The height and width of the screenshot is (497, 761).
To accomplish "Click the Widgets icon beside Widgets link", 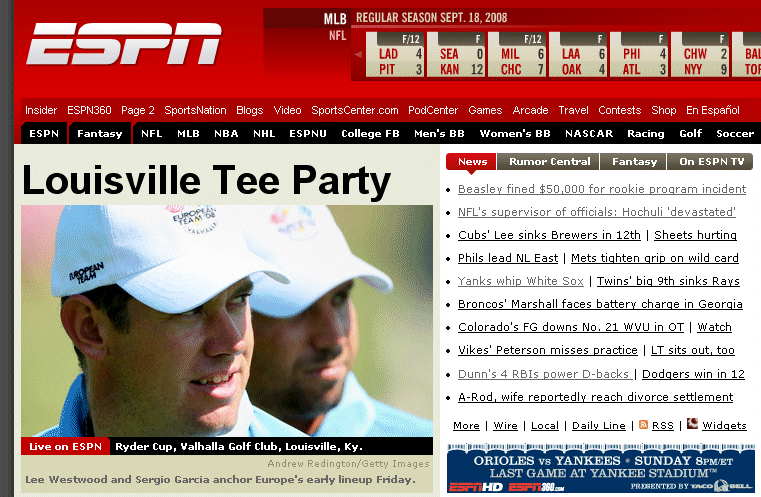I will 693,423.
